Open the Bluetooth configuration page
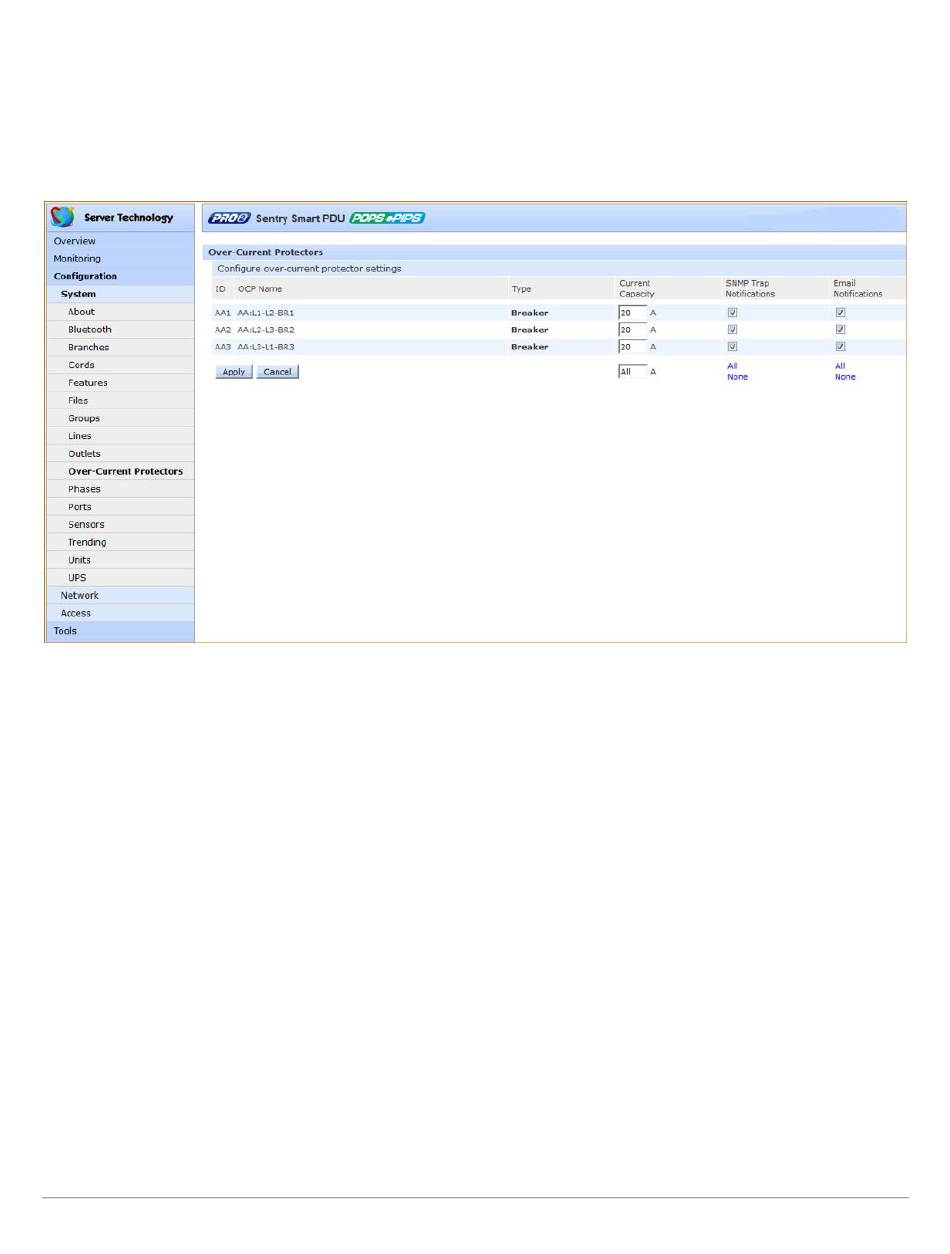The image size is (950, 1254). [x=90, y=329]
